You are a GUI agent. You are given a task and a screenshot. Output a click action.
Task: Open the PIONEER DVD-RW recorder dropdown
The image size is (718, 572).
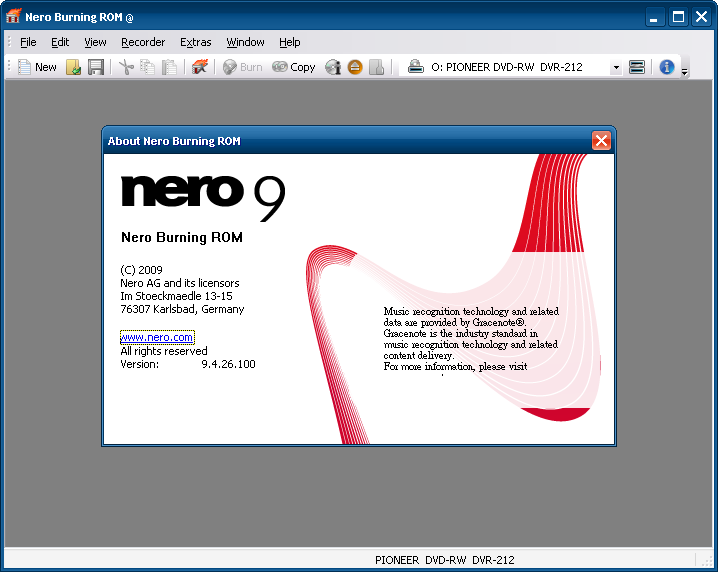pyautogui.click(x=616, y=67)
